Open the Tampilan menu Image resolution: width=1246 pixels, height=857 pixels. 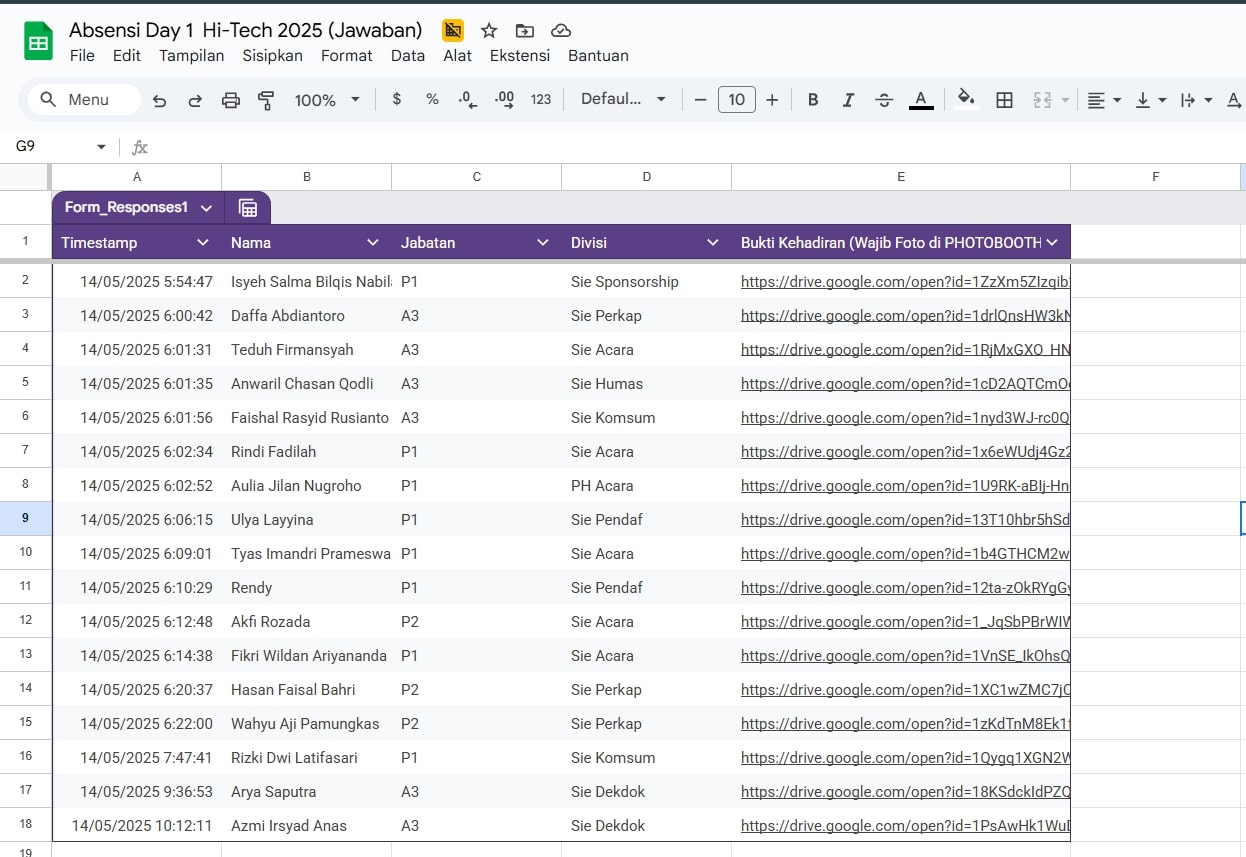click(192, 56)
